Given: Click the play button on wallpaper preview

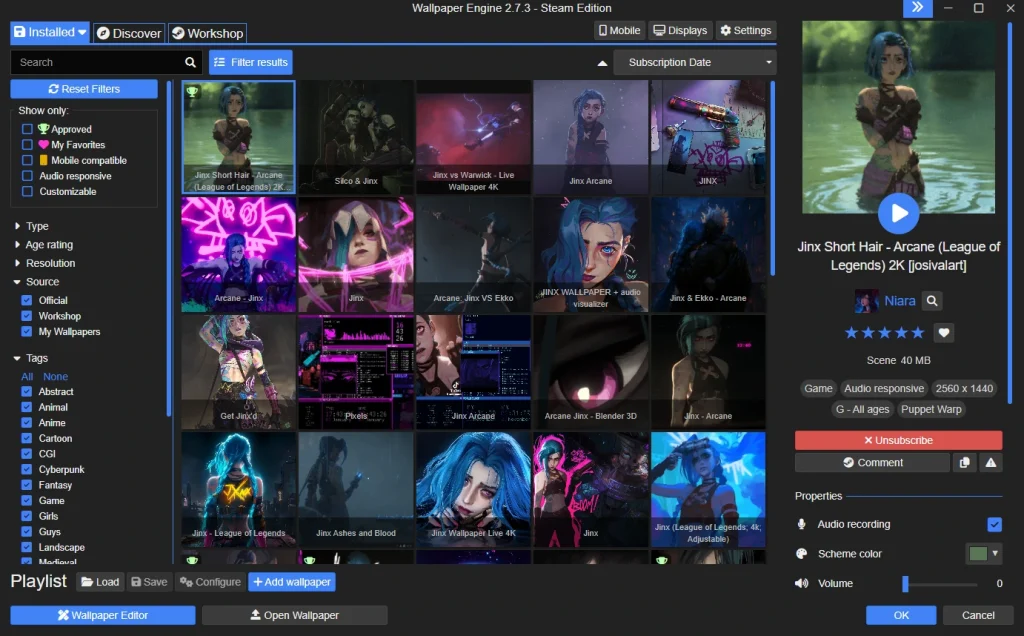Looking at the screenshot, I should pyautogui.click(x=899, y=213).
